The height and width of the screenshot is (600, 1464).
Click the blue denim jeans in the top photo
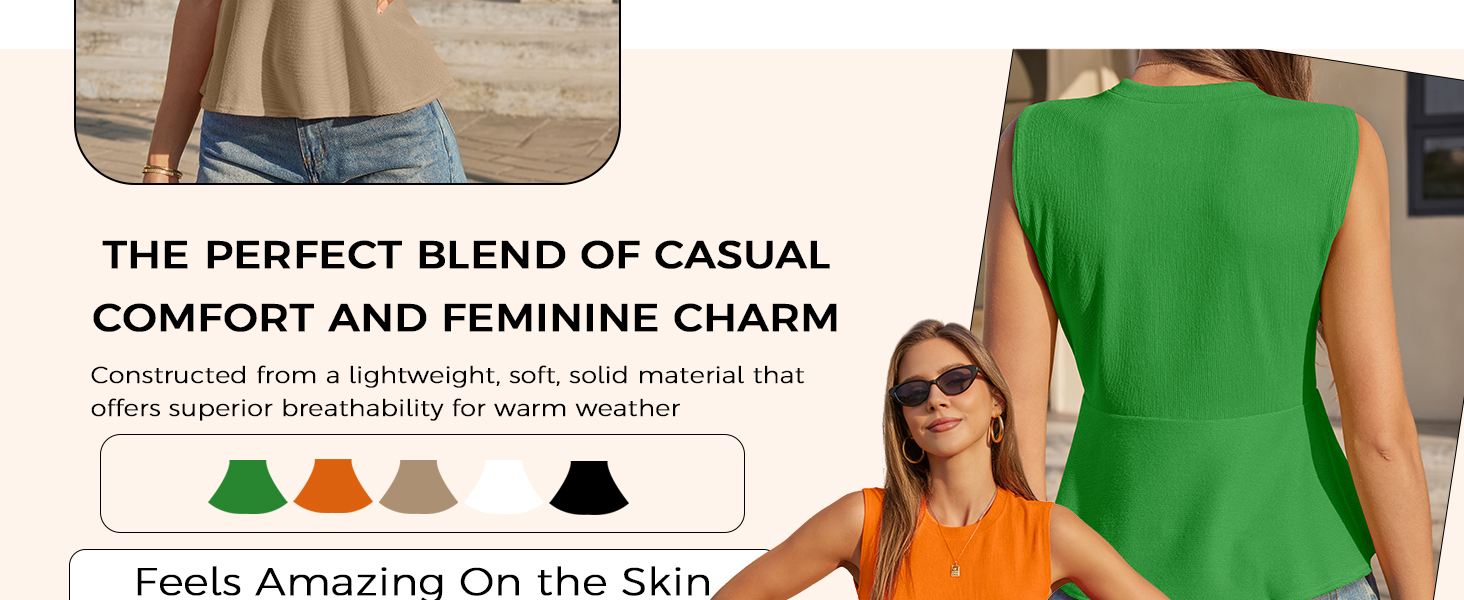click(332, 145)
